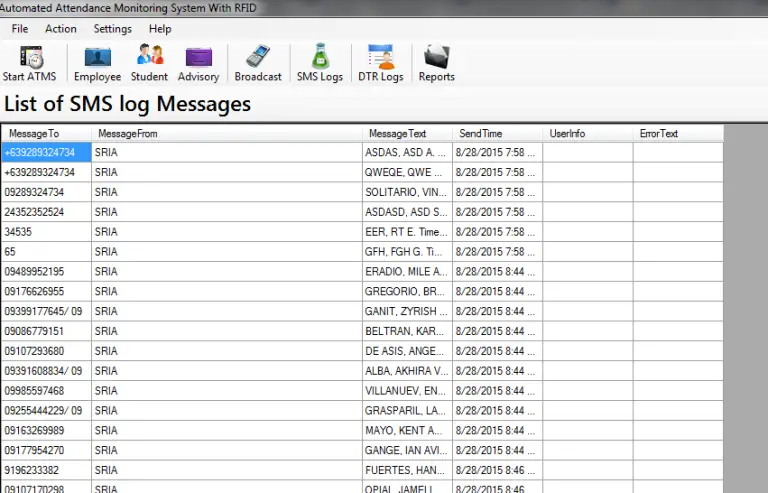Sort by SendTime column header
Screen dimensions: 768x493
pos(497,134)
